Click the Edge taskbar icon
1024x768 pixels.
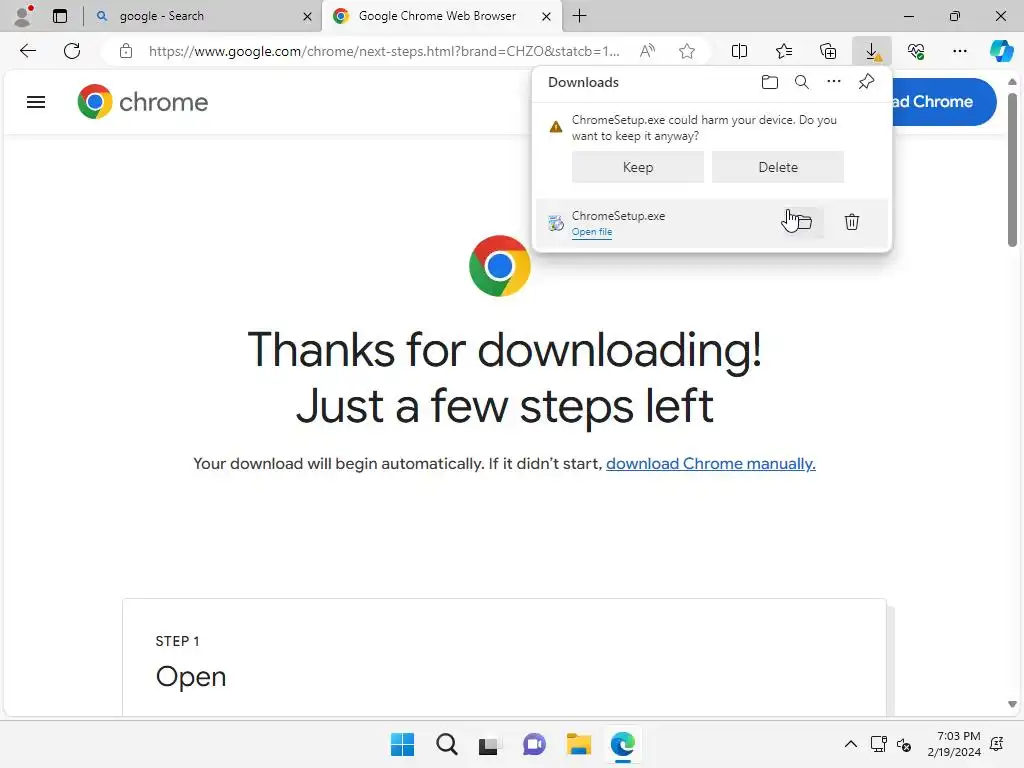point(622,744)
